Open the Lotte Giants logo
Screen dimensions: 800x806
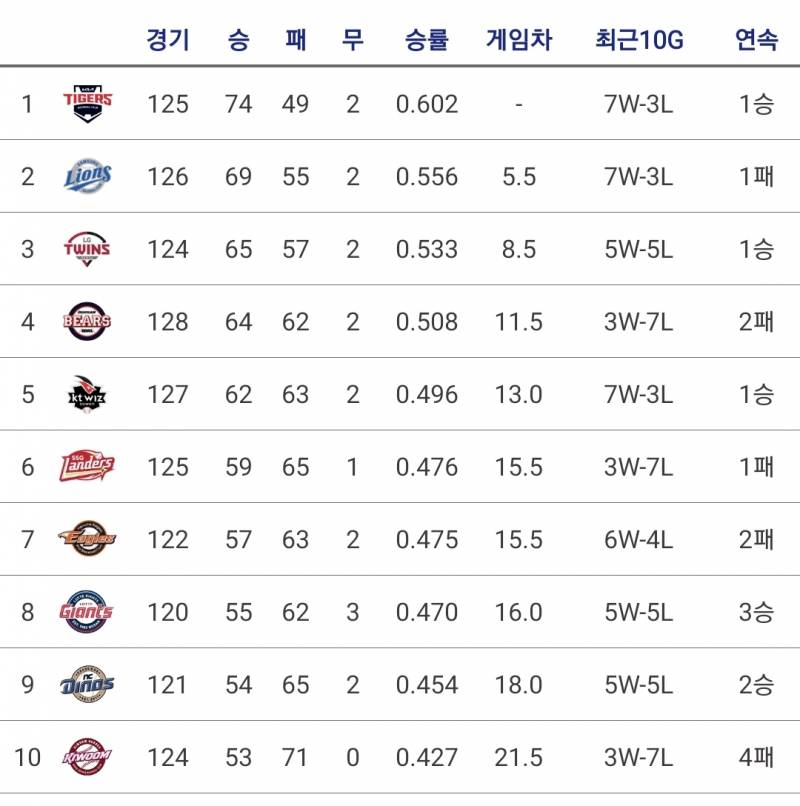pyautogui.click(x=86, y=612)
